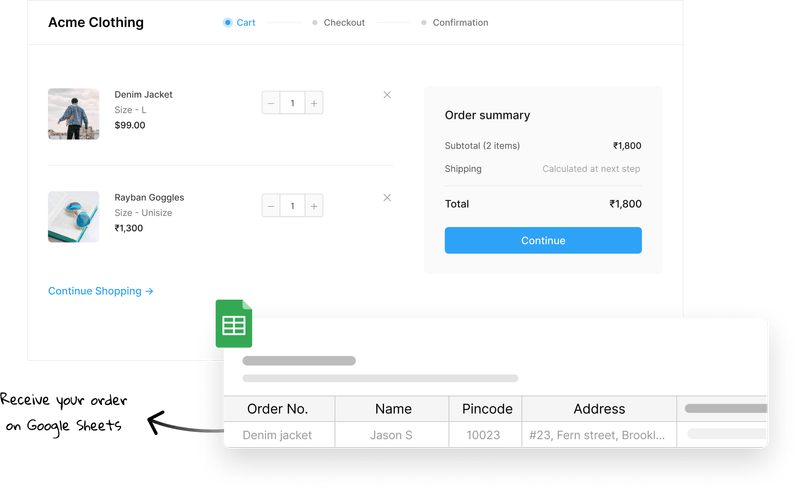Click the Denim Jacket quantity field

292,103
